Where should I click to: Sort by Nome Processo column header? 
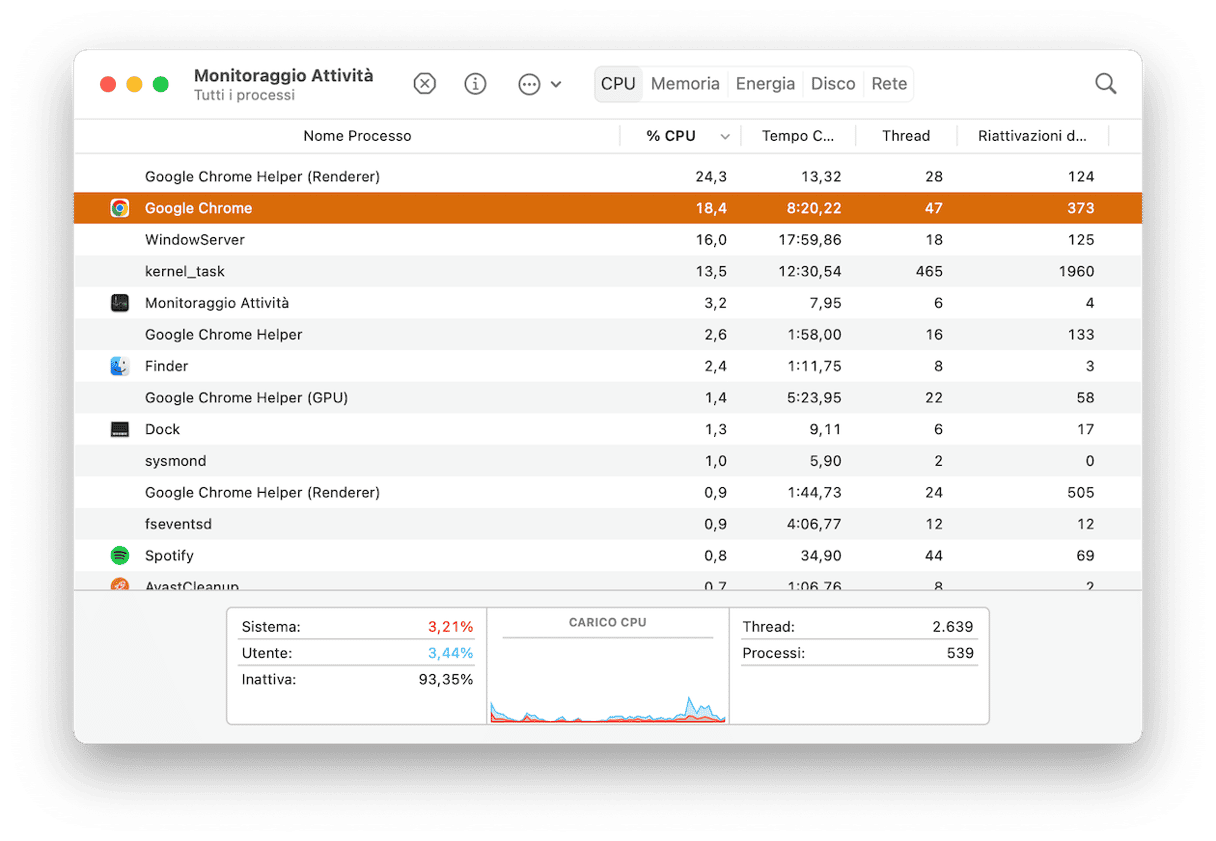[x=357, y=136]
